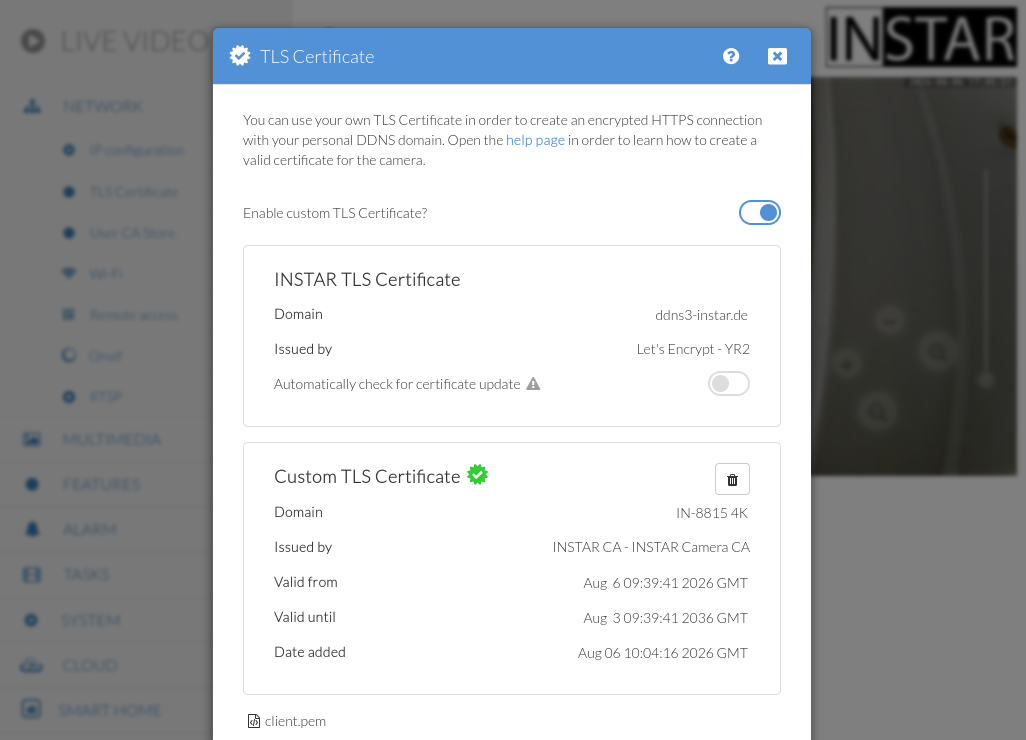Click the Live Video play icon
1026x740 pixels.
tap(33, 41)
